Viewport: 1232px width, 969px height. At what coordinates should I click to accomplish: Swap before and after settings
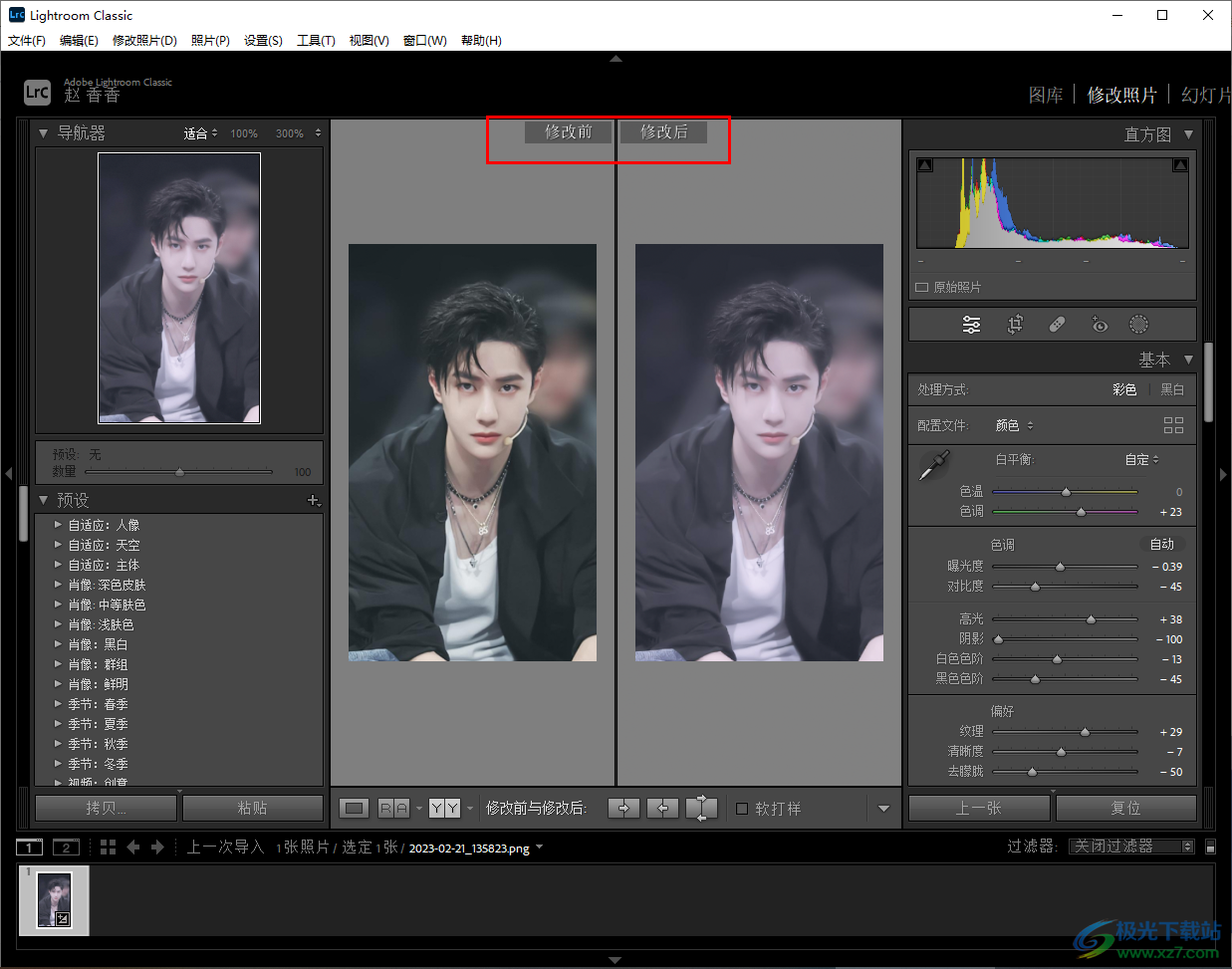pyautogui.click(x=701, y=808)
